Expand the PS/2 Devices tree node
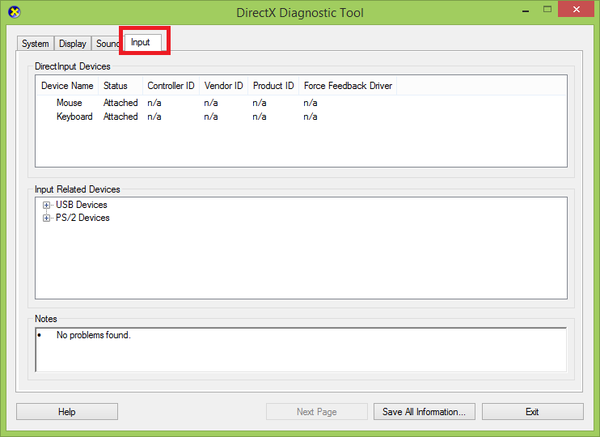Image resolution: width=600 pixels, height=437 pixels. [46, 218]
